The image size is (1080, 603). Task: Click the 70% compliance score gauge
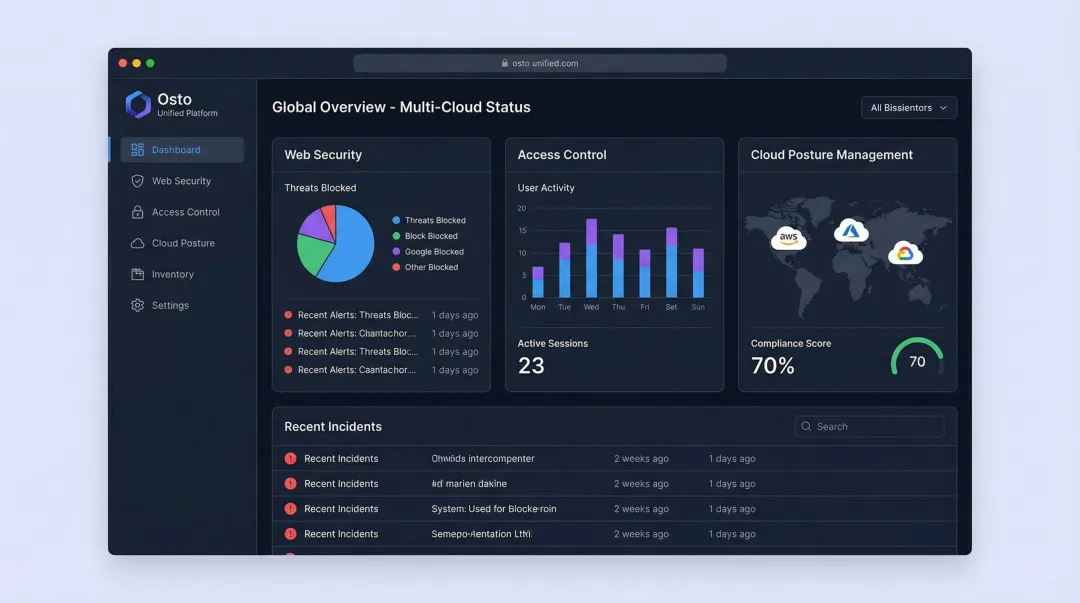tap(917, 360)
